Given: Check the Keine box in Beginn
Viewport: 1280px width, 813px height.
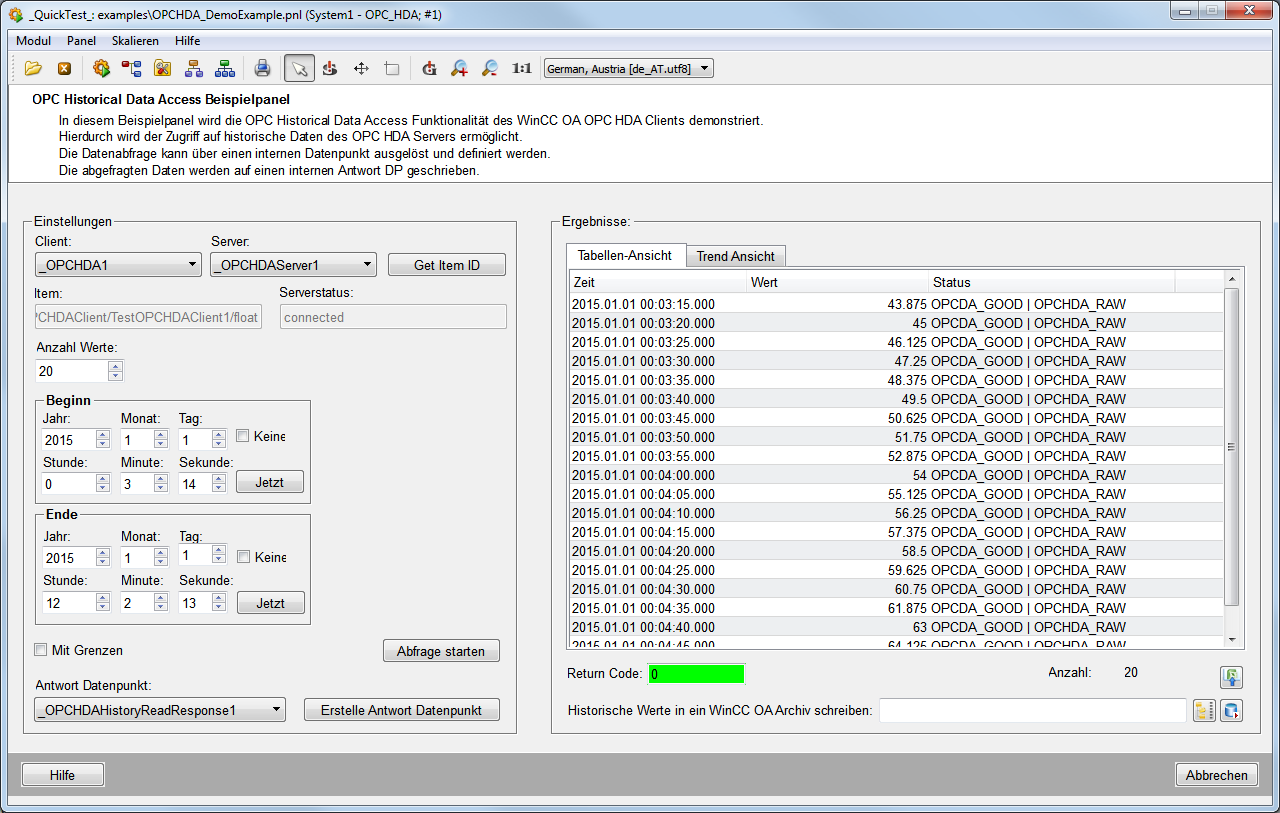Looking at the screenshot, I should [x=243, y=436].
